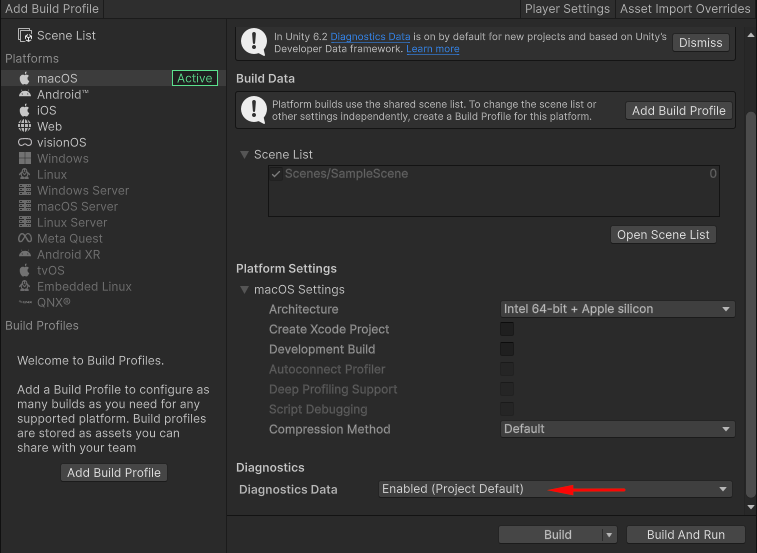Viewport: 757px width, 553px height.
Task: Dismiss the Unity 6.2 diagnostics notice
Action: point(701,43)
